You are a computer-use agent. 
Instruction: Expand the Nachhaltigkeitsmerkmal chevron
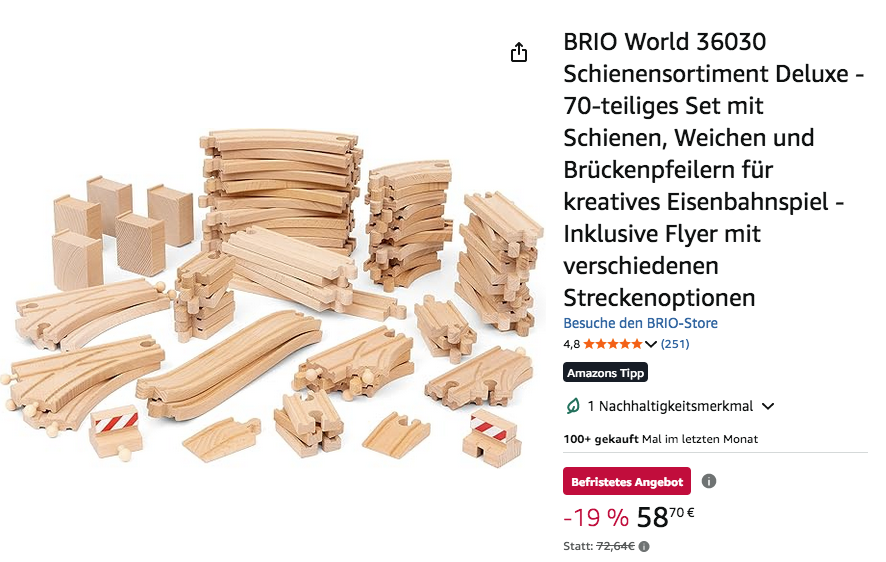tap(767, 406)
